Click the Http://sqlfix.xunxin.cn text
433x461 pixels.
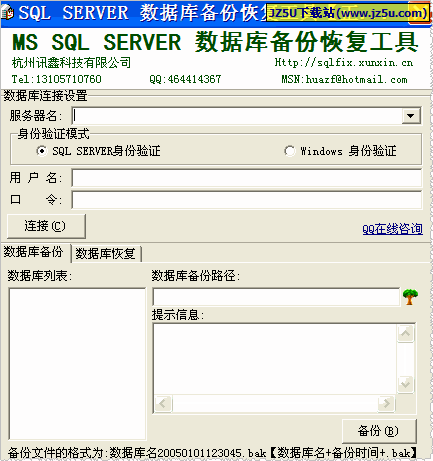[x=344, y=62]
